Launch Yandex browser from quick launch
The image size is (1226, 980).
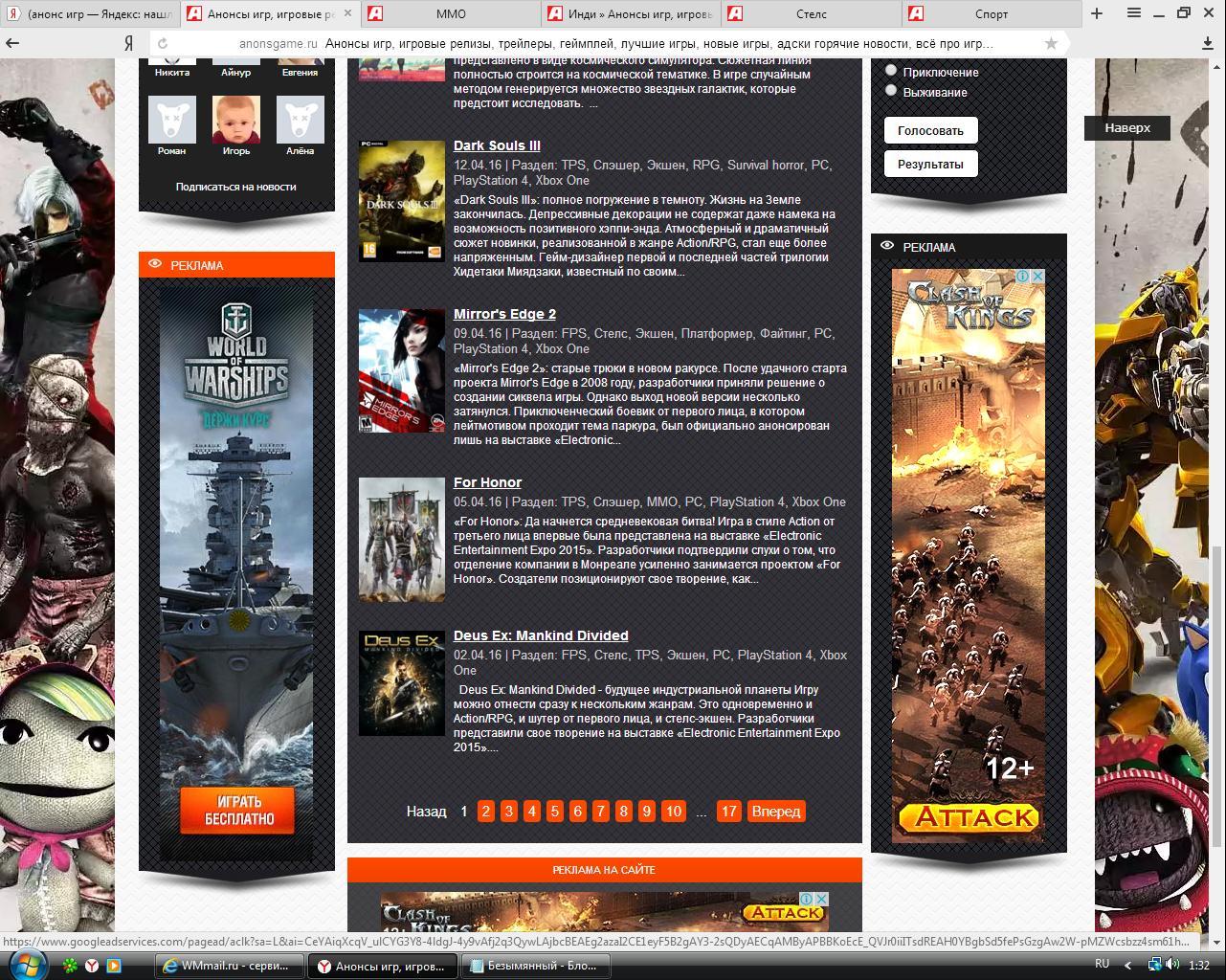point(93,966)
